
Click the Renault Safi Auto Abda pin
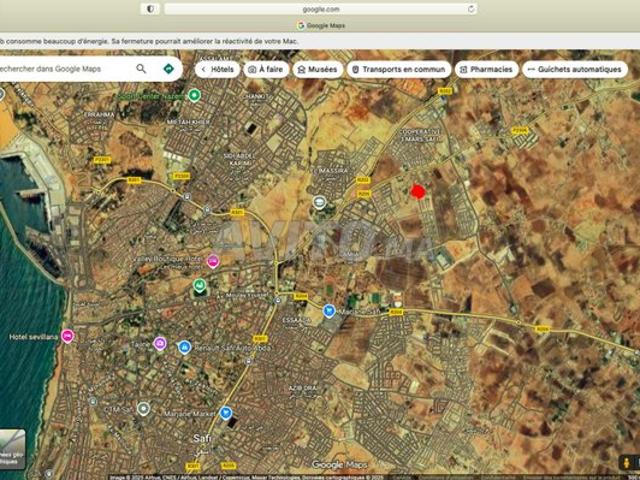184,347
